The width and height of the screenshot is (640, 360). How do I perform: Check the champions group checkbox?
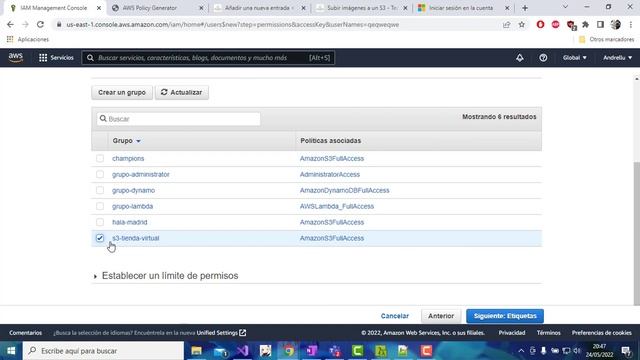[x=100, y=158]
